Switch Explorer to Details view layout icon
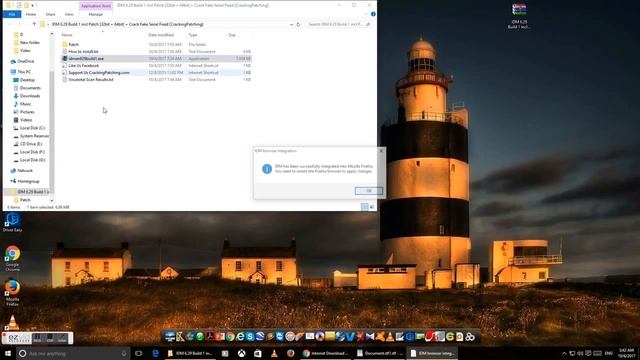 click(364, 207)
